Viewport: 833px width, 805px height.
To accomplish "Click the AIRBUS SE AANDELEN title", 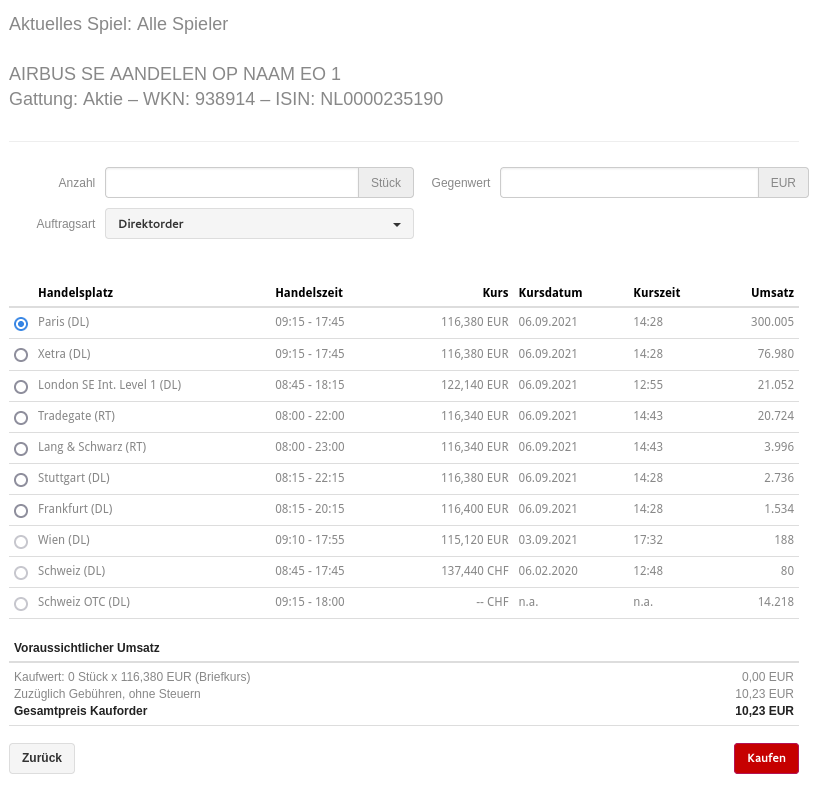I will point(175,74).
